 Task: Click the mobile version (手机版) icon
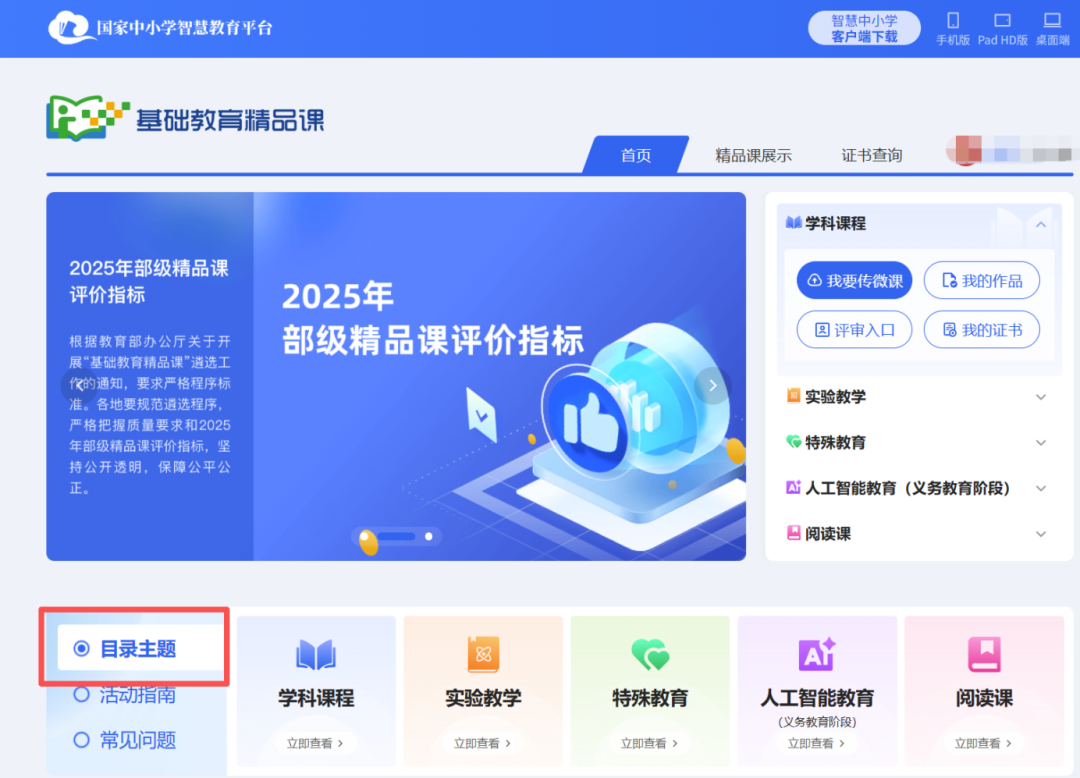coord(953,21)
